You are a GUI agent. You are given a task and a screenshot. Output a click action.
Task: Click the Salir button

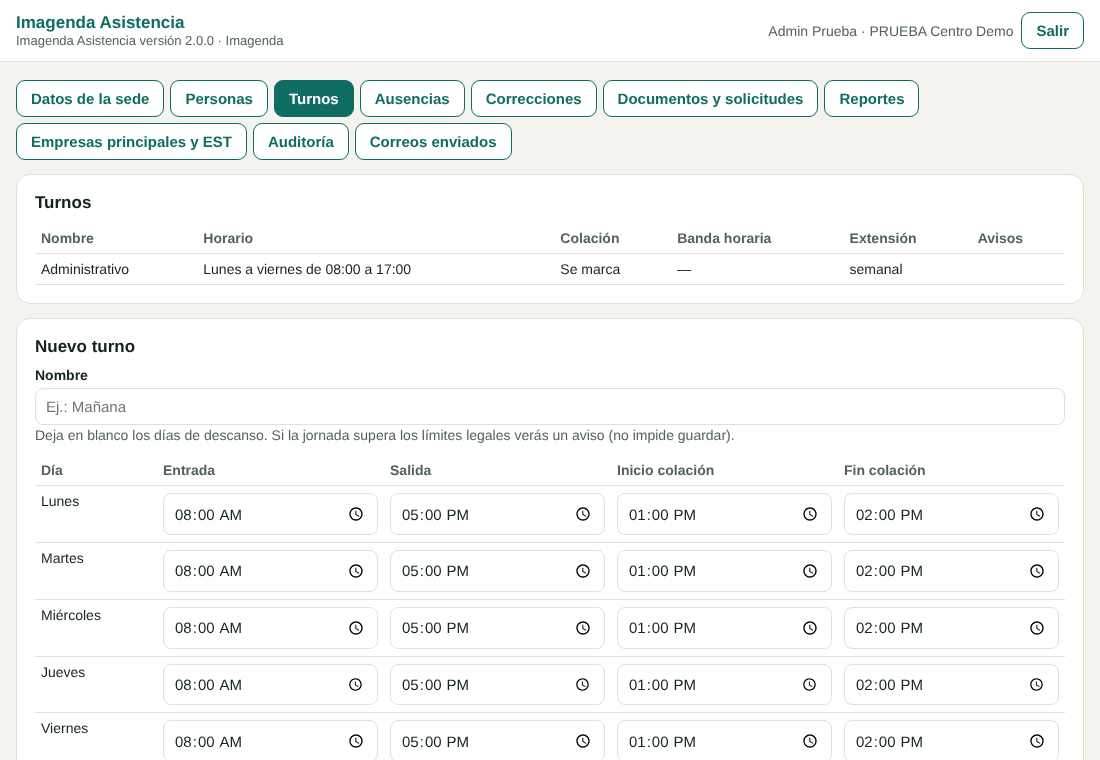(1052, 31)
